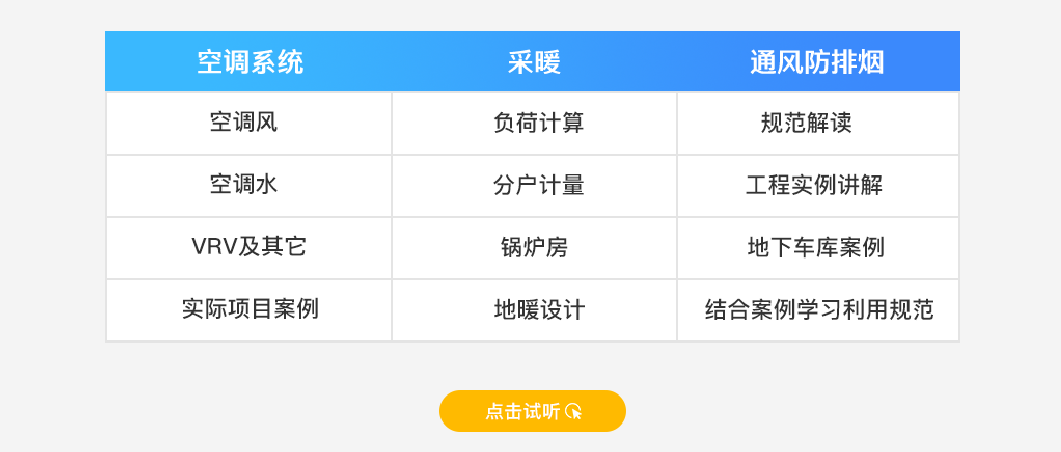Open the 规范解读 cell
The height and width of the screenshot is (452, 1061).
[x=818, y=124]
